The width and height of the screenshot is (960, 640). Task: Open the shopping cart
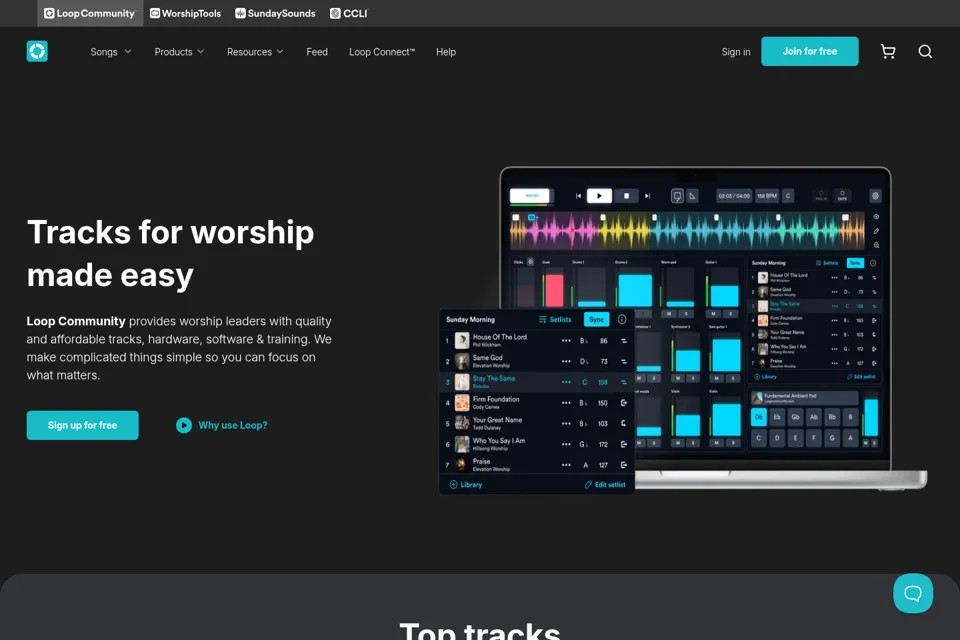(888, 51)
